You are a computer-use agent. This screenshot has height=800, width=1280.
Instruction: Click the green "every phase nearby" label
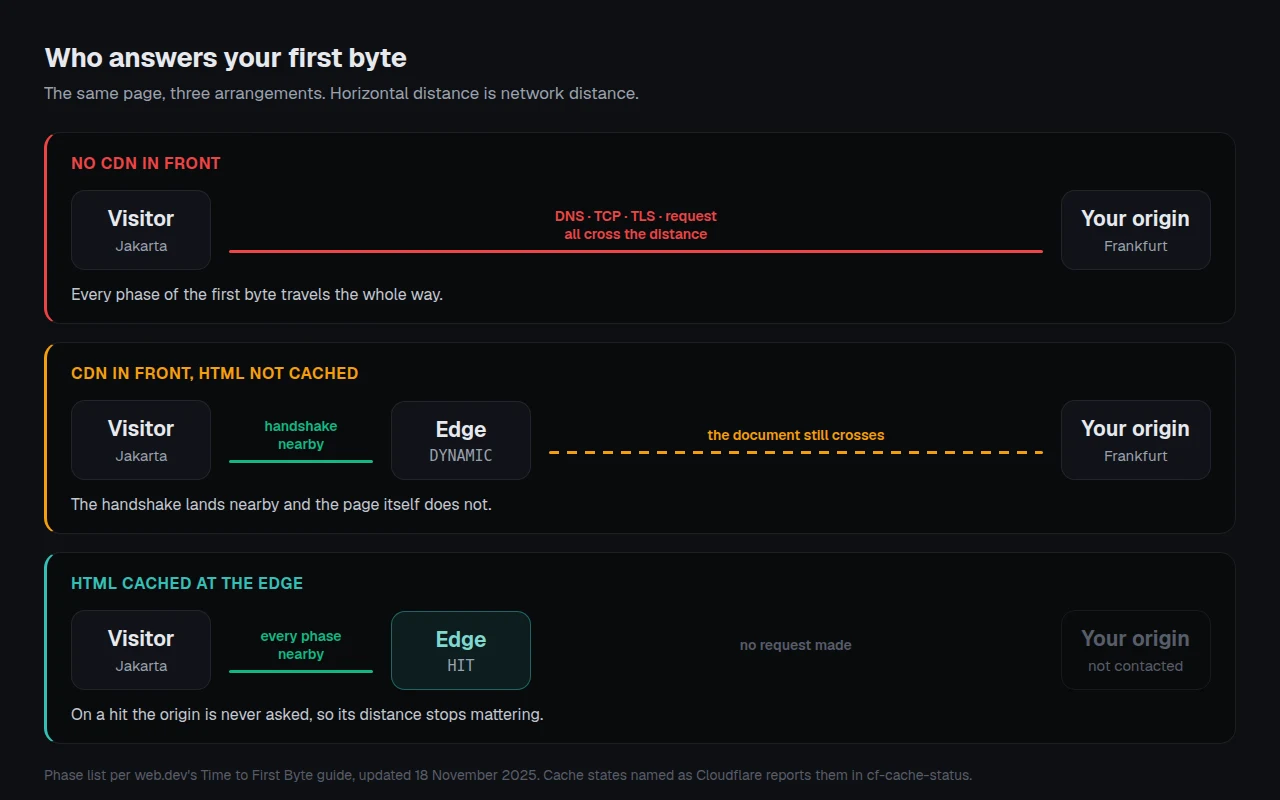click(x=301, y=645)
